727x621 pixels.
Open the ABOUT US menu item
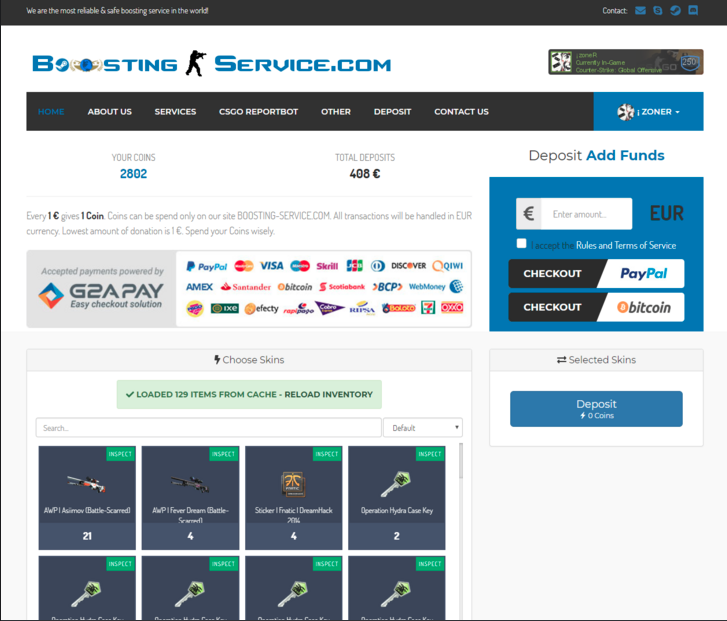[109, 111]
